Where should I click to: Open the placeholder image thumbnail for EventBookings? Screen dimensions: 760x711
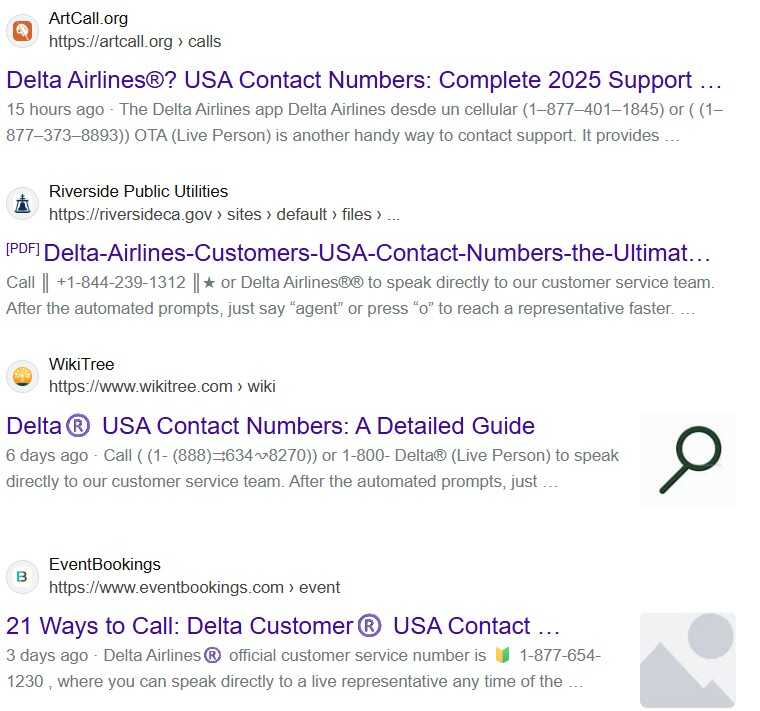pos(687,660)
